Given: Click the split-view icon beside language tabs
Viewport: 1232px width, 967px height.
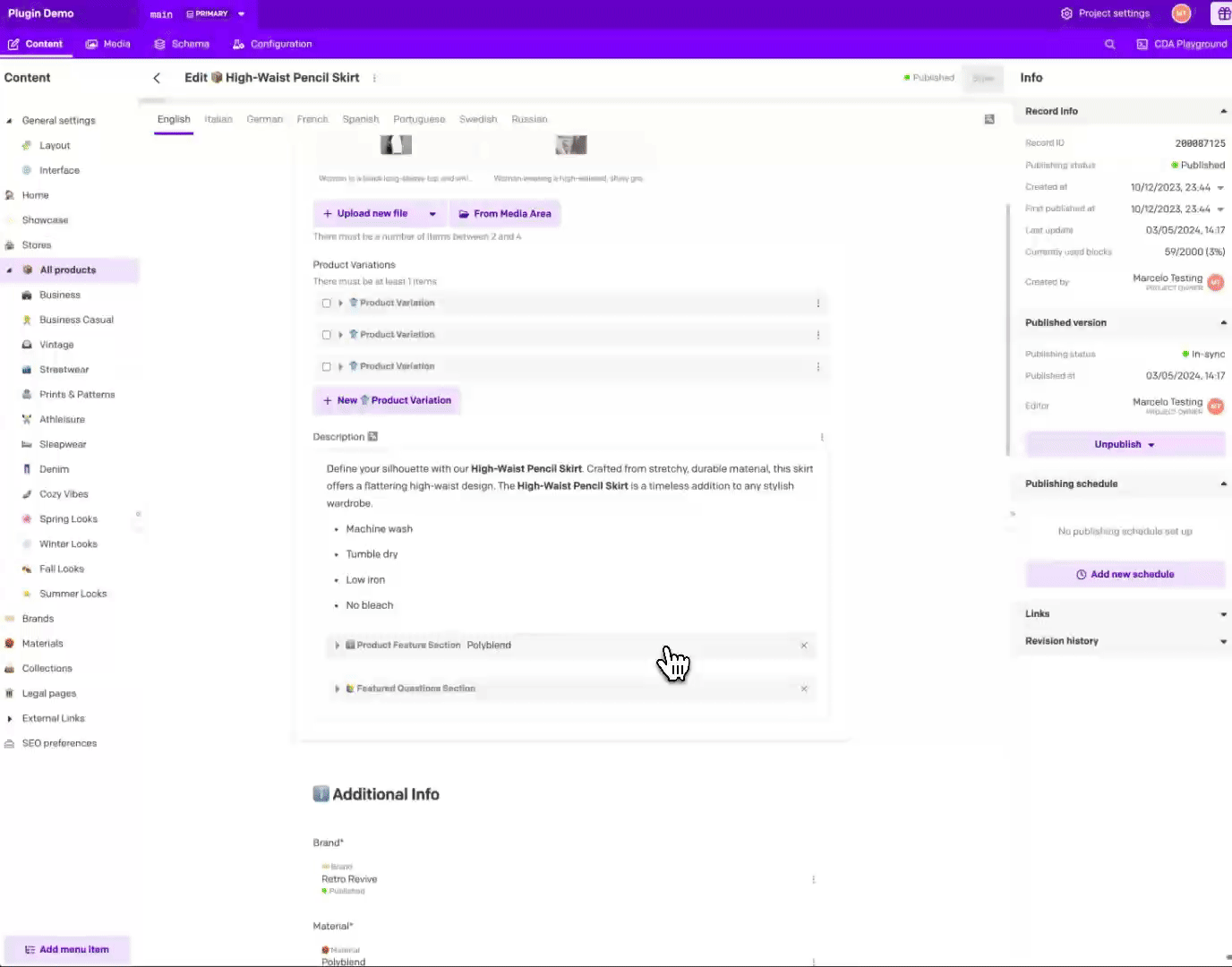Looking at the screenshot, I should (989, 118).
